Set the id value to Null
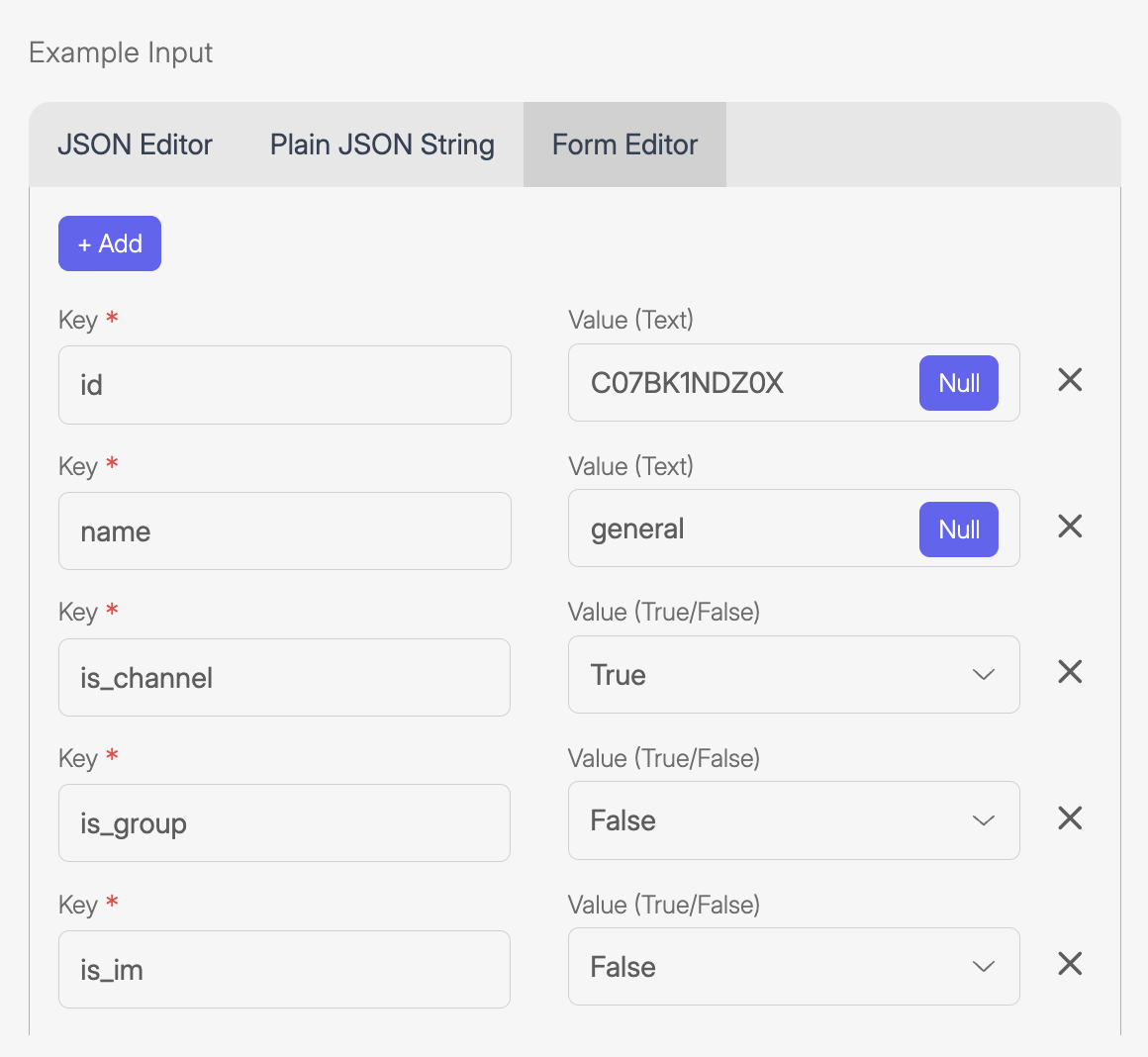1148x1057 pixels. (x=958, y=383)
